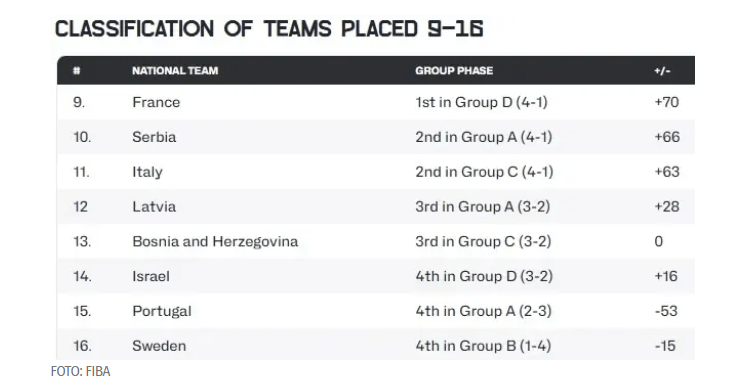Click '2nd in Group A (4-1)' cell
The height and width of the screenshot is (392, 751).
[484, 137]
